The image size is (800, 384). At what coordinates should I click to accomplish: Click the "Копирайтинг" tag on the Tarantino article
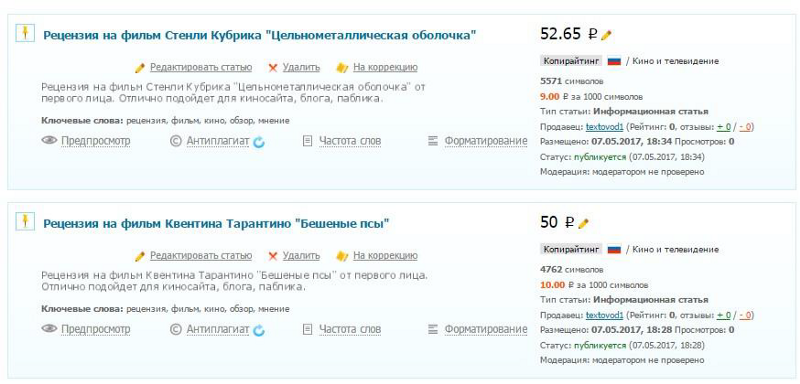click(x=571, y=249)
